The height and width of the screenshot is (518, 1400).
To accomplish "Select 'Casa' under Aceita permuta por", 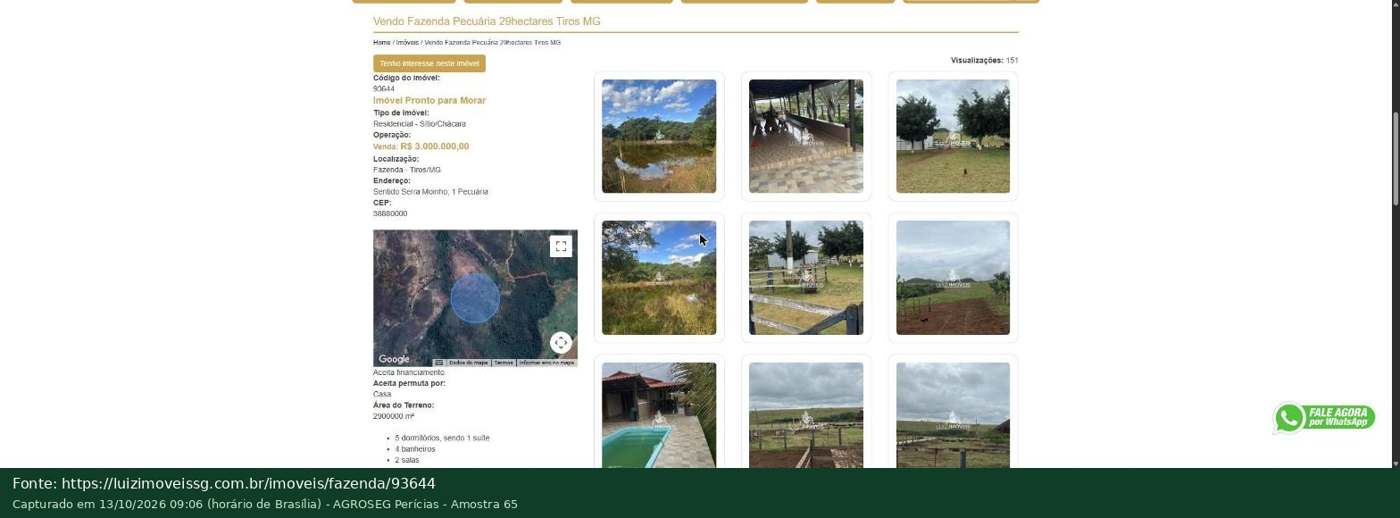I will (x=382, y=394).
